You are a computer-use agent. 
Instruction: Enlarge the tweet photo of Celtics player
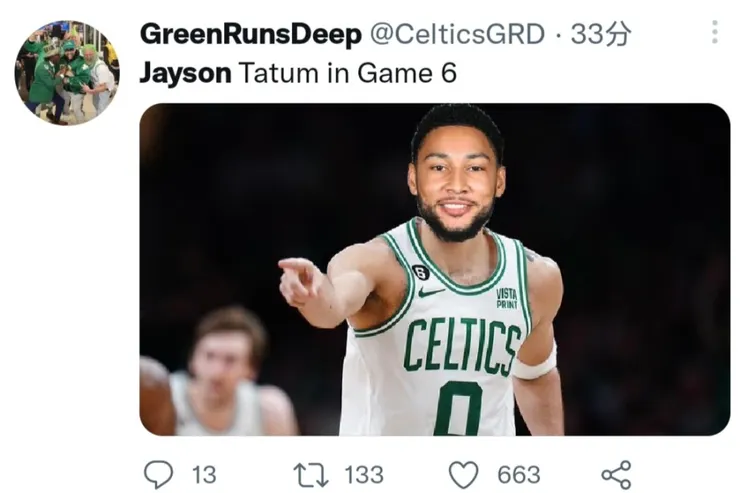click(x=435, y=269)
